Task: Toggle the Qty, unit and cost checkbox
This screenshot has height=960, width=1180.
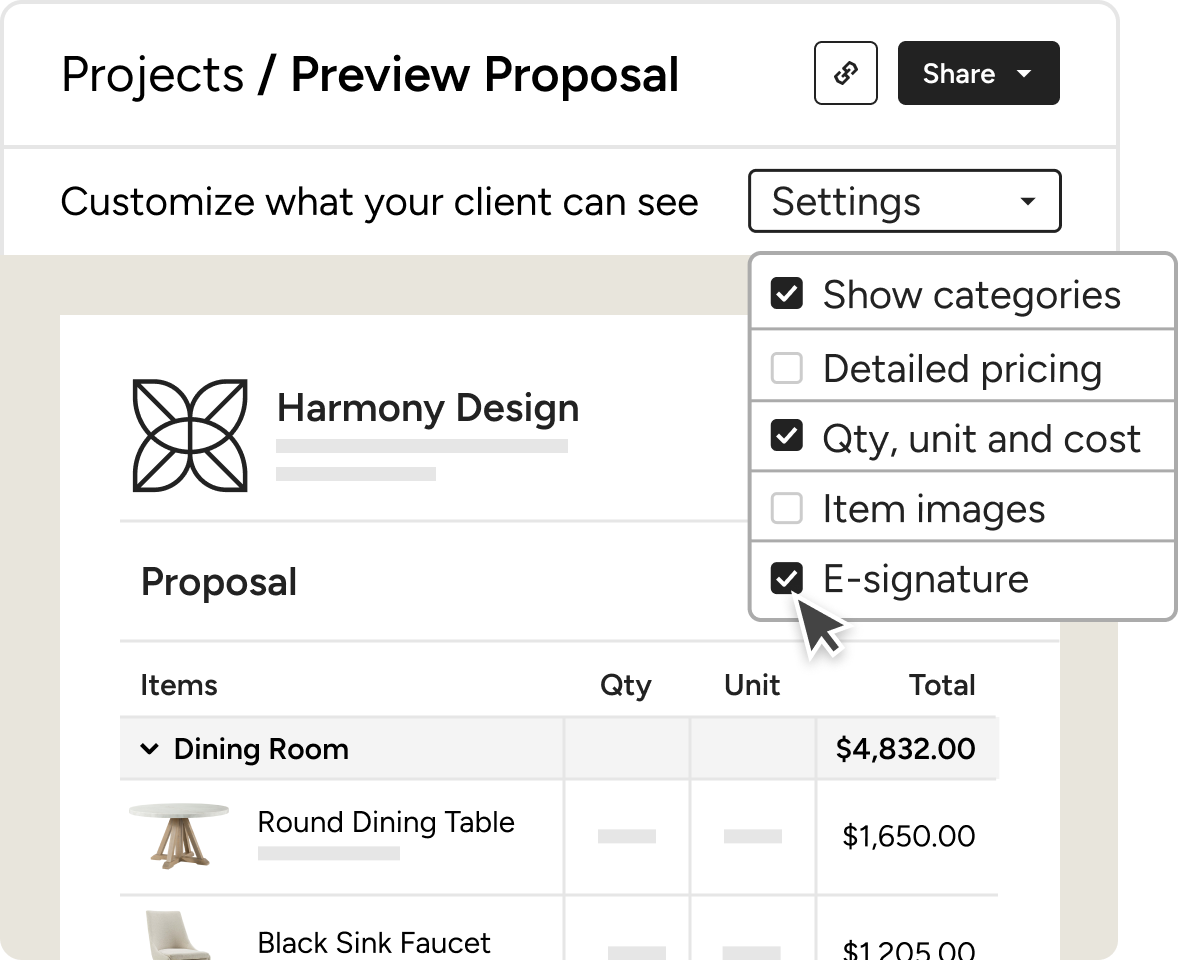Action: 787,437
